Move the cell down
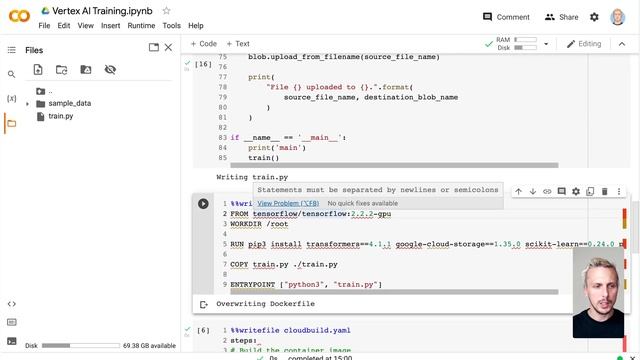The width and height of the screenshot is (640, 360). point(533,191)
